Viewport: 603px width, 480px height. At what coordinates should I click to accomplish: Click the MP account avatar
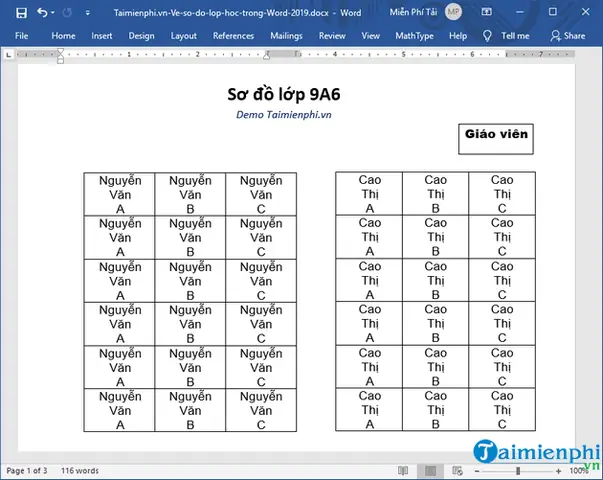point(453,12)
